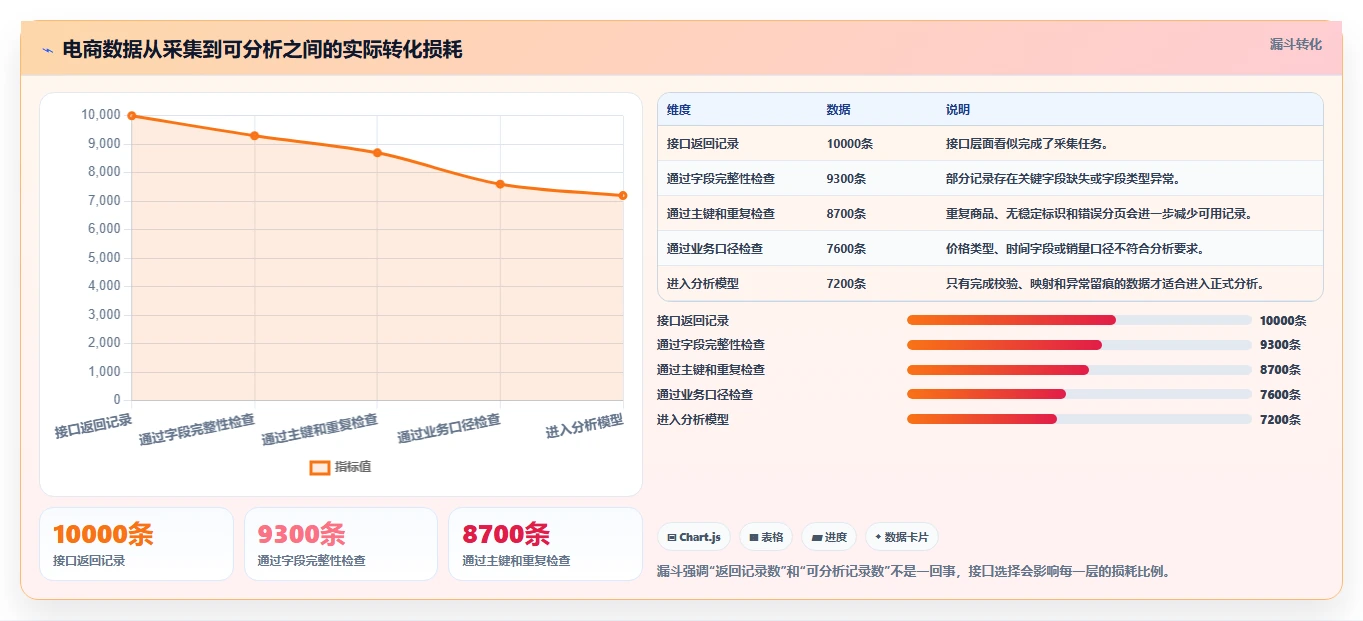1363x621 pixels.
Task: Open the 8700条 通过主键和重复检查 data card
Action: coord(545,544)
